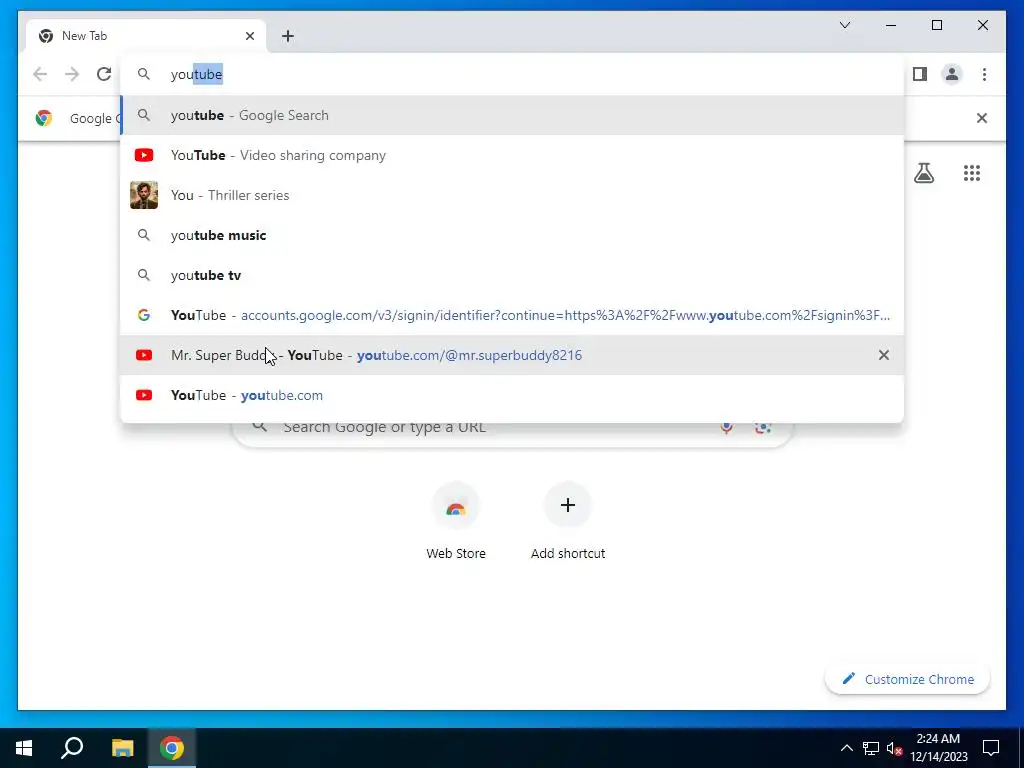Select the New Tab tab

click(146, 36)
